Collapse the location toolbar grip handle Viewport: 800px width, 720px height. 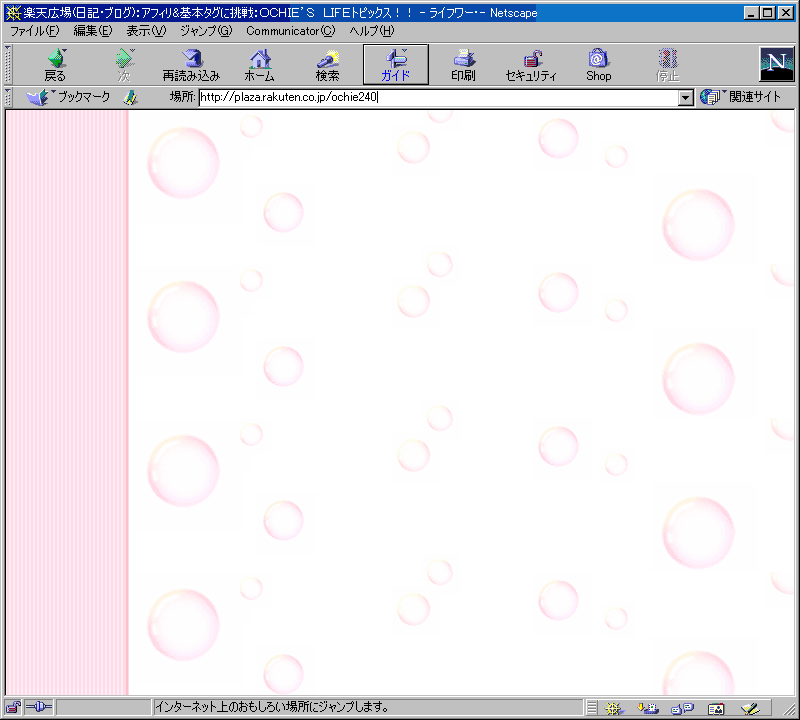8,97
